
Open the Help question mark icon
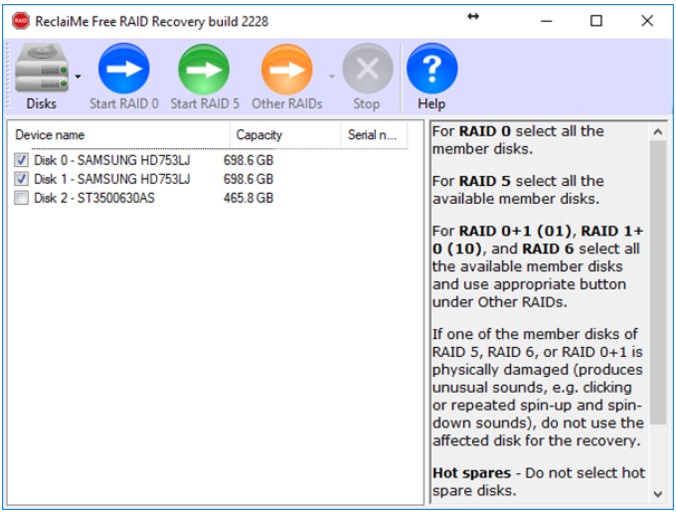[x=432, y=69]
